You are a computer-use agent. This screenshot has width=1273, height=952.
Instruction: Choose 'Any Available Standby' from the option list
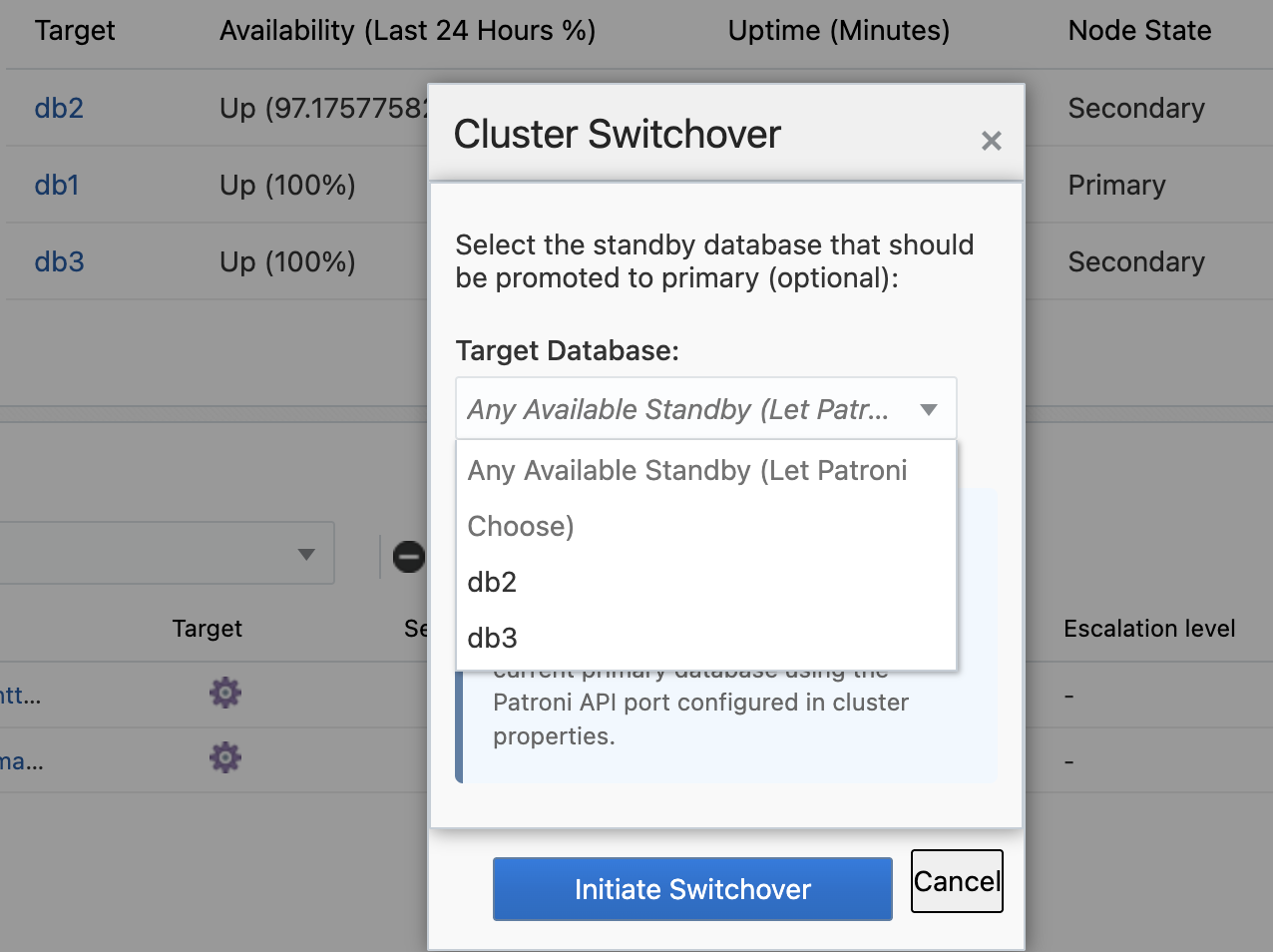click(686, 497)
